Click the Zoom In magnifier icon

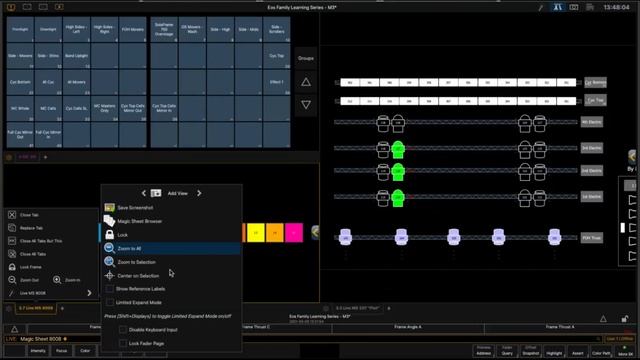57,280
